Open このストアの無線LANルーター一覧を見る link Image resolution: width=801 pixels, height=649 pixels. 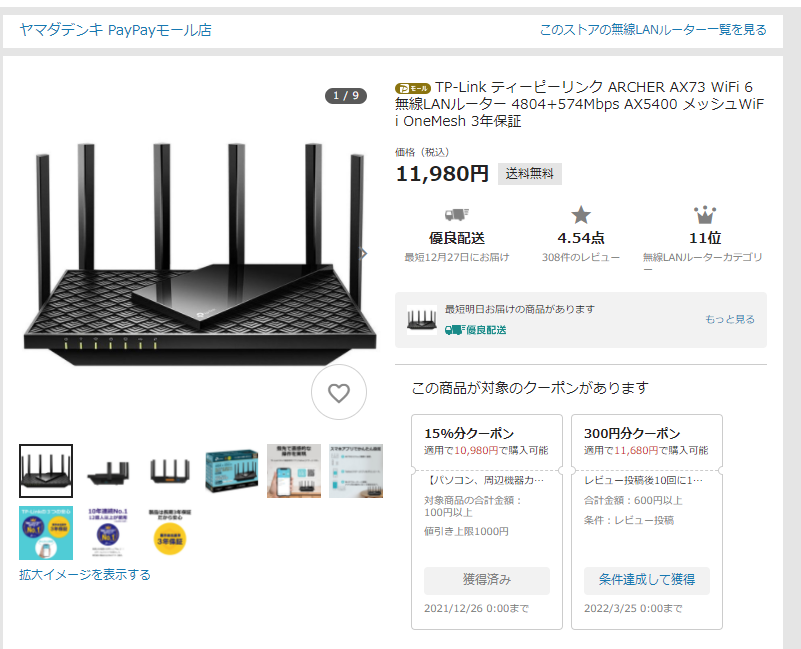tap(653, 30)
